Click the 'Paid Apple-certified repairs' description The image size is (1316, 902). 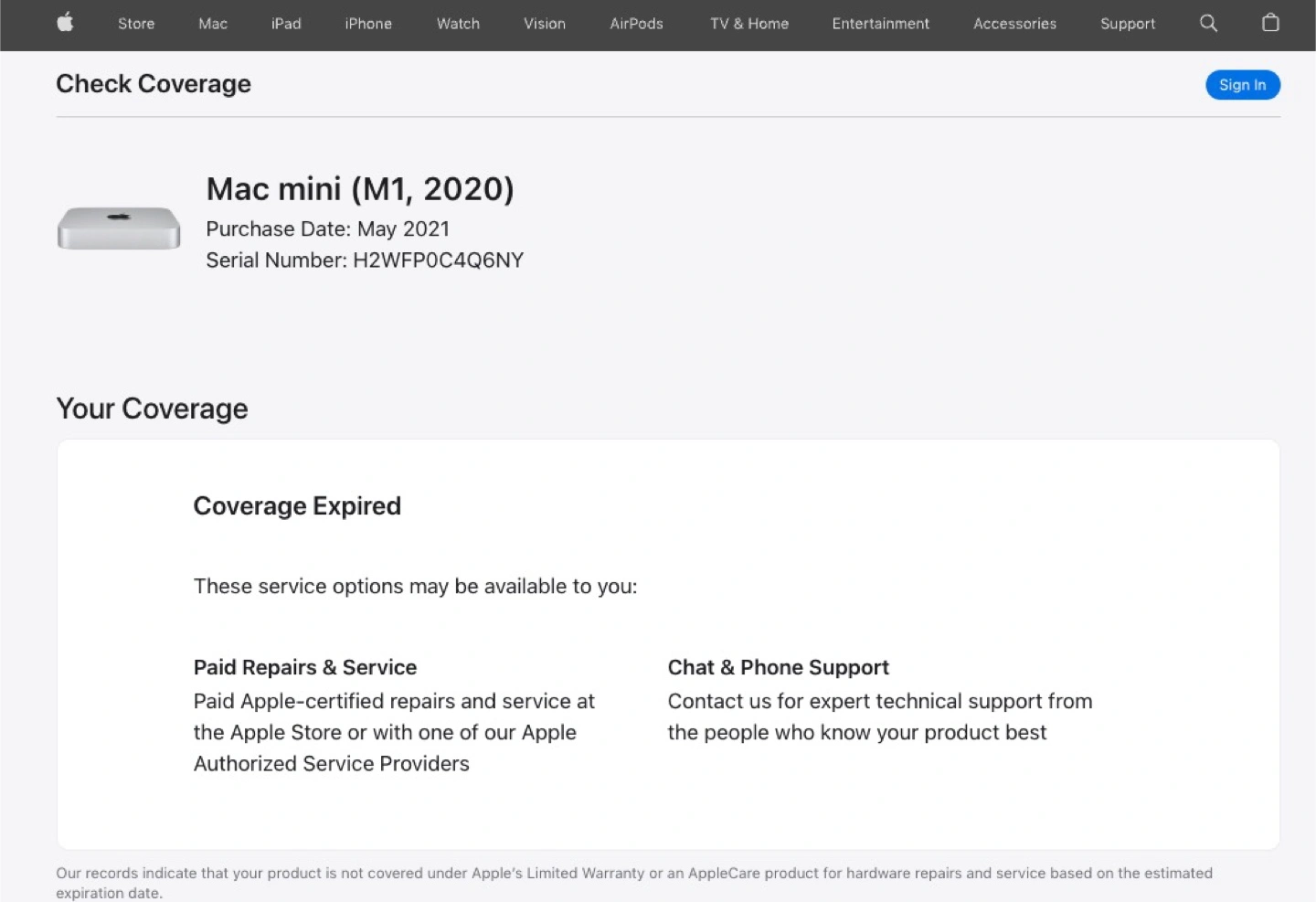[x=394, y=732]
